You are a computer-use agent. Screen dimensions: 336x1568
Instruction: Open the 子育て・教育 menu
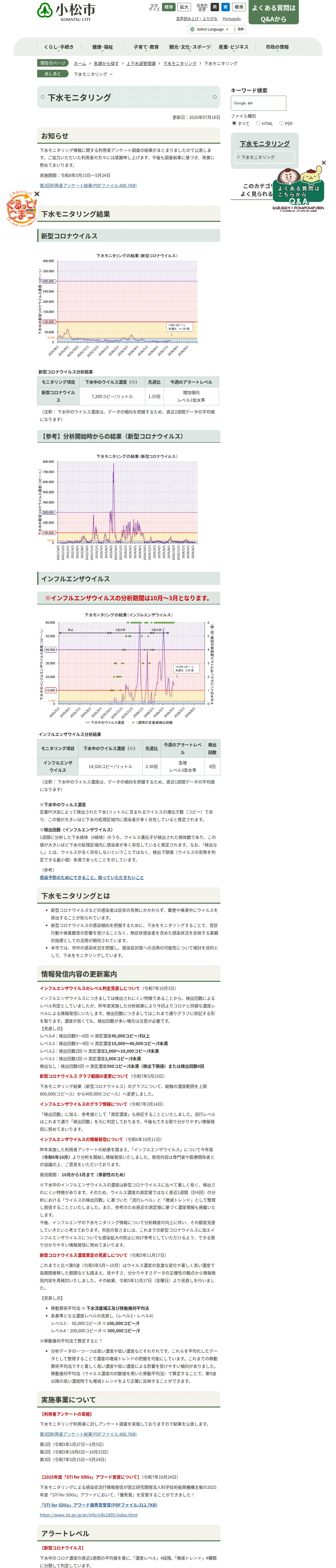(x=146, y=47)
